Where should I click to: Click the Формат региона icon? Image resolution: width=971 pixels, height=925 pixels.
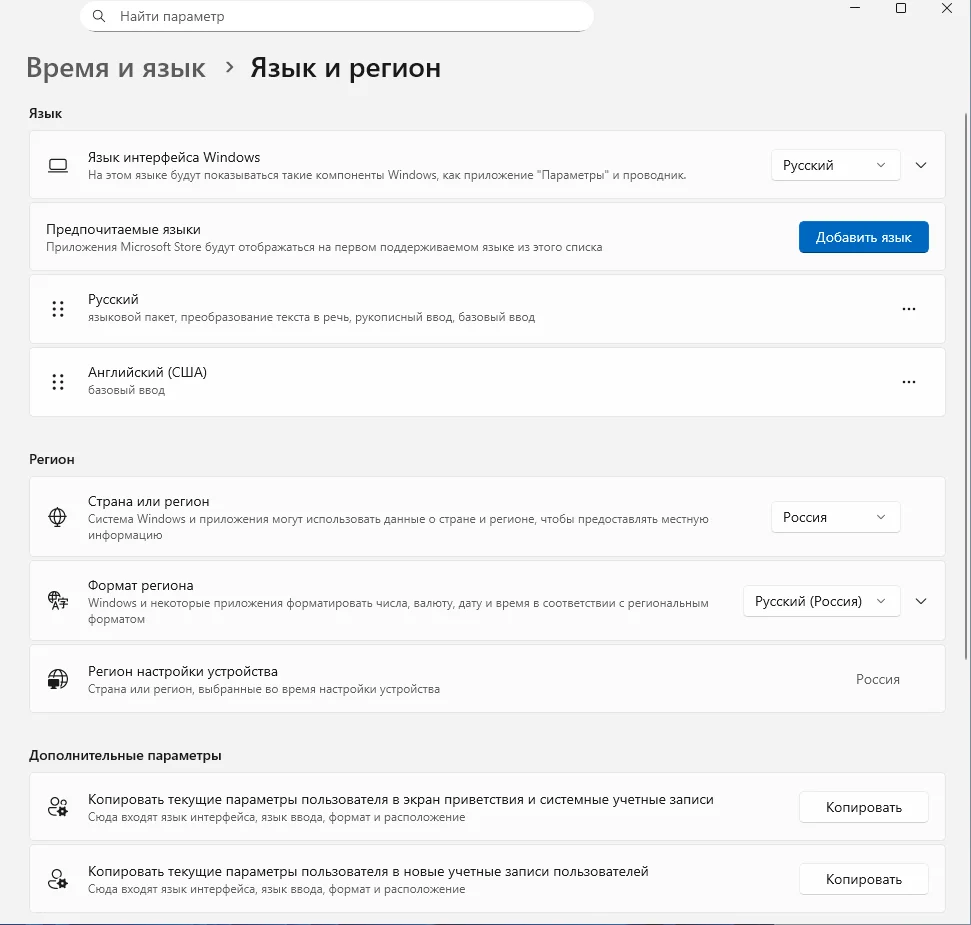58,601
